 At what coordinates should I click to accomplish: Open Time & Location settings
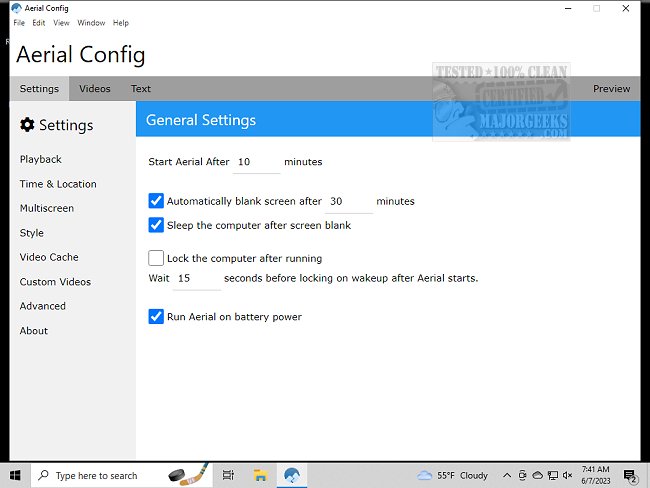pos(58,184)
